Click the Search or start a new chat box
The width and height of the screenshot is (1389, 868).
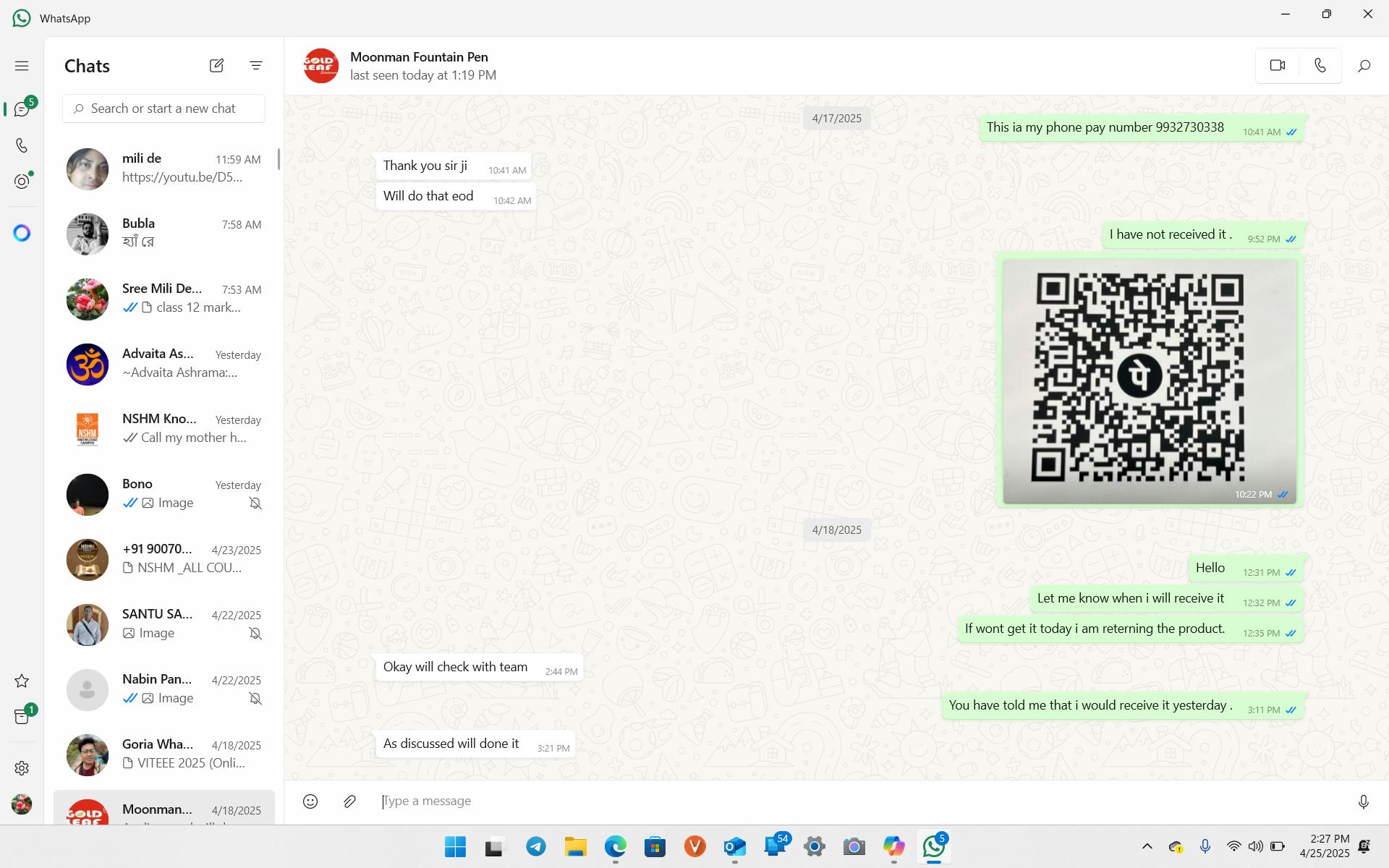pyautogui.click(x=163, y=109)
